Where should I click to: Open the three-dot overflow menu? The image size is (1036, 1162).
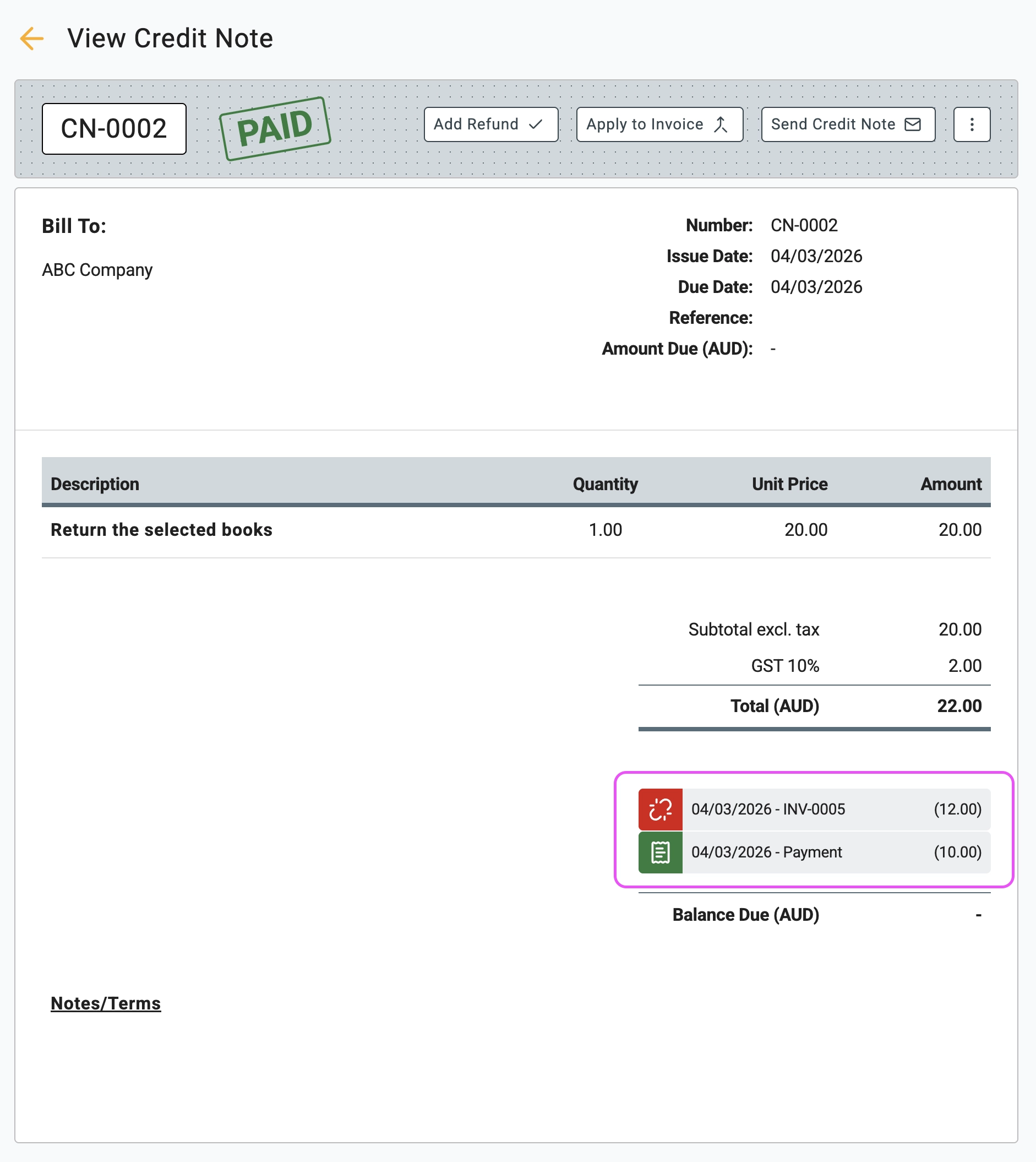click(972, 124)
